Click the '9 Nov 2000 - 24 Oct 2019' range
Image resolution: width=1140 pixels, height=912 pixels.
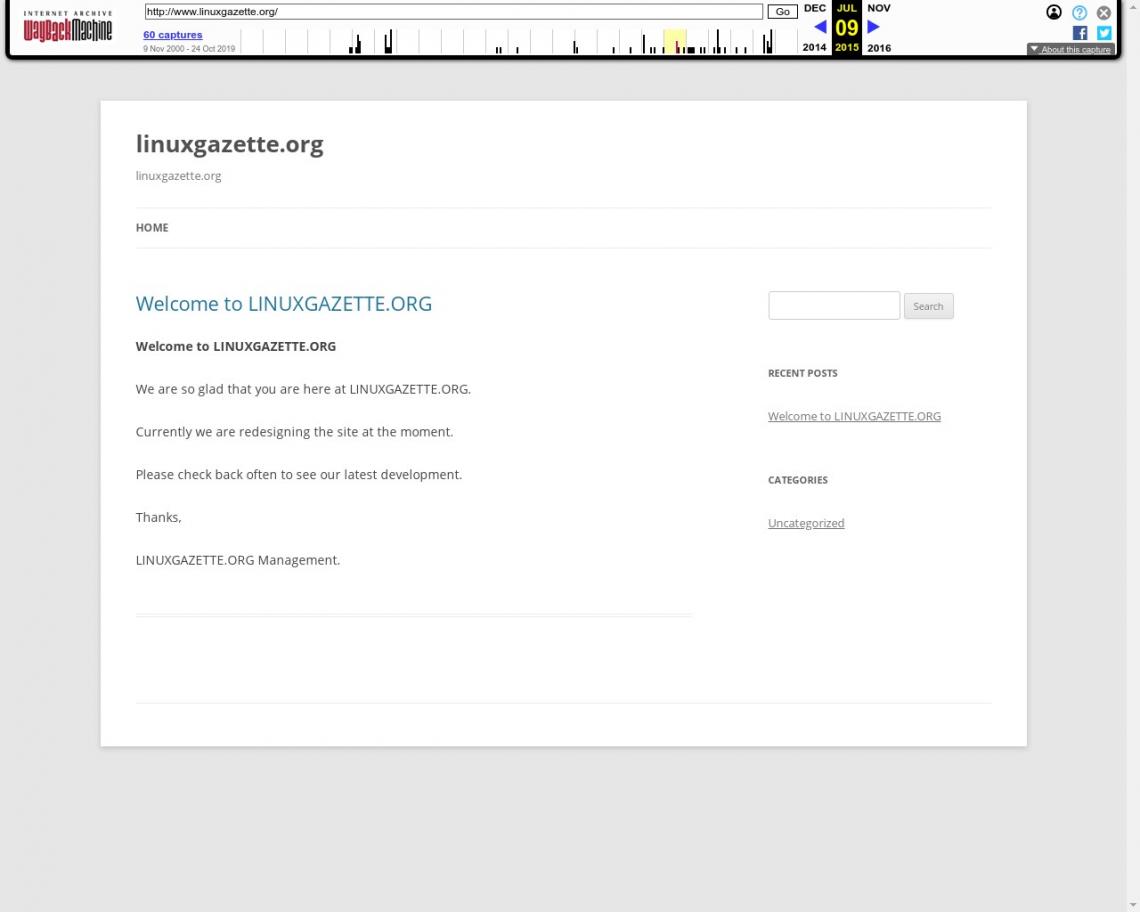pyautogui.click(x=189, y=49)
